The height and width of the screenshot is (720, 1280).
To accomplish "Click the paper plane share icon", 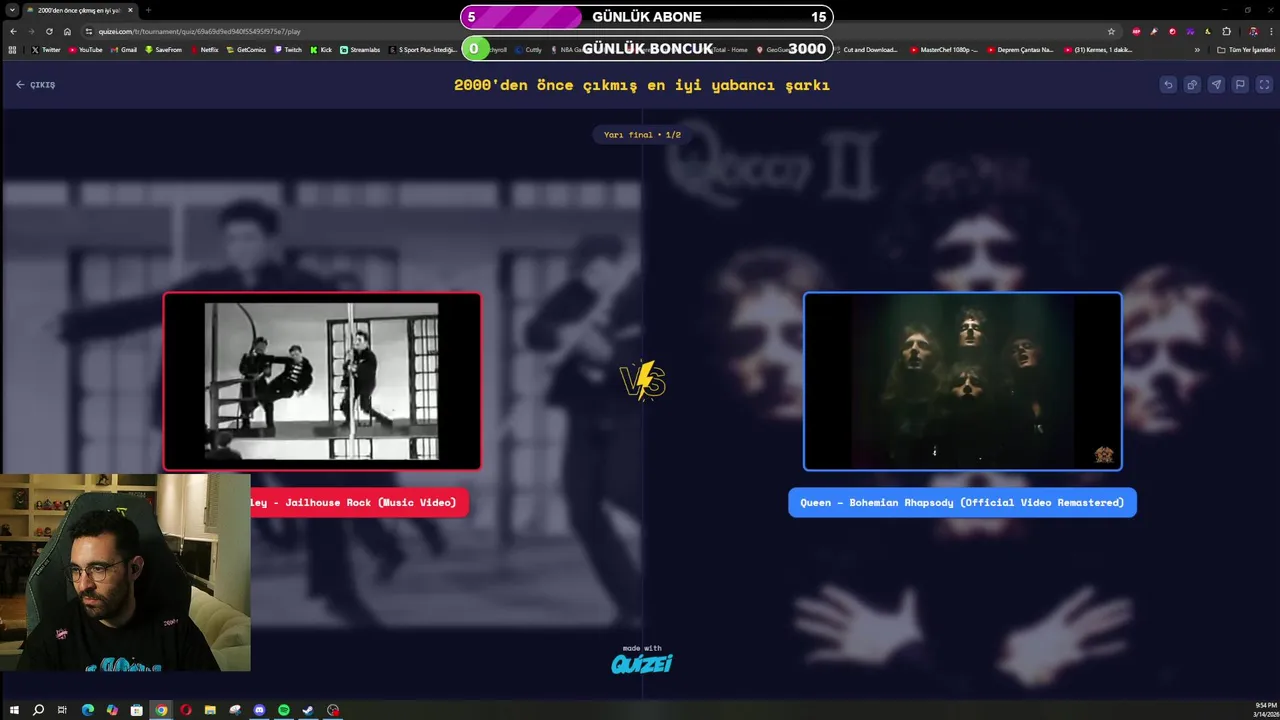I will (x=1216, y=85).
